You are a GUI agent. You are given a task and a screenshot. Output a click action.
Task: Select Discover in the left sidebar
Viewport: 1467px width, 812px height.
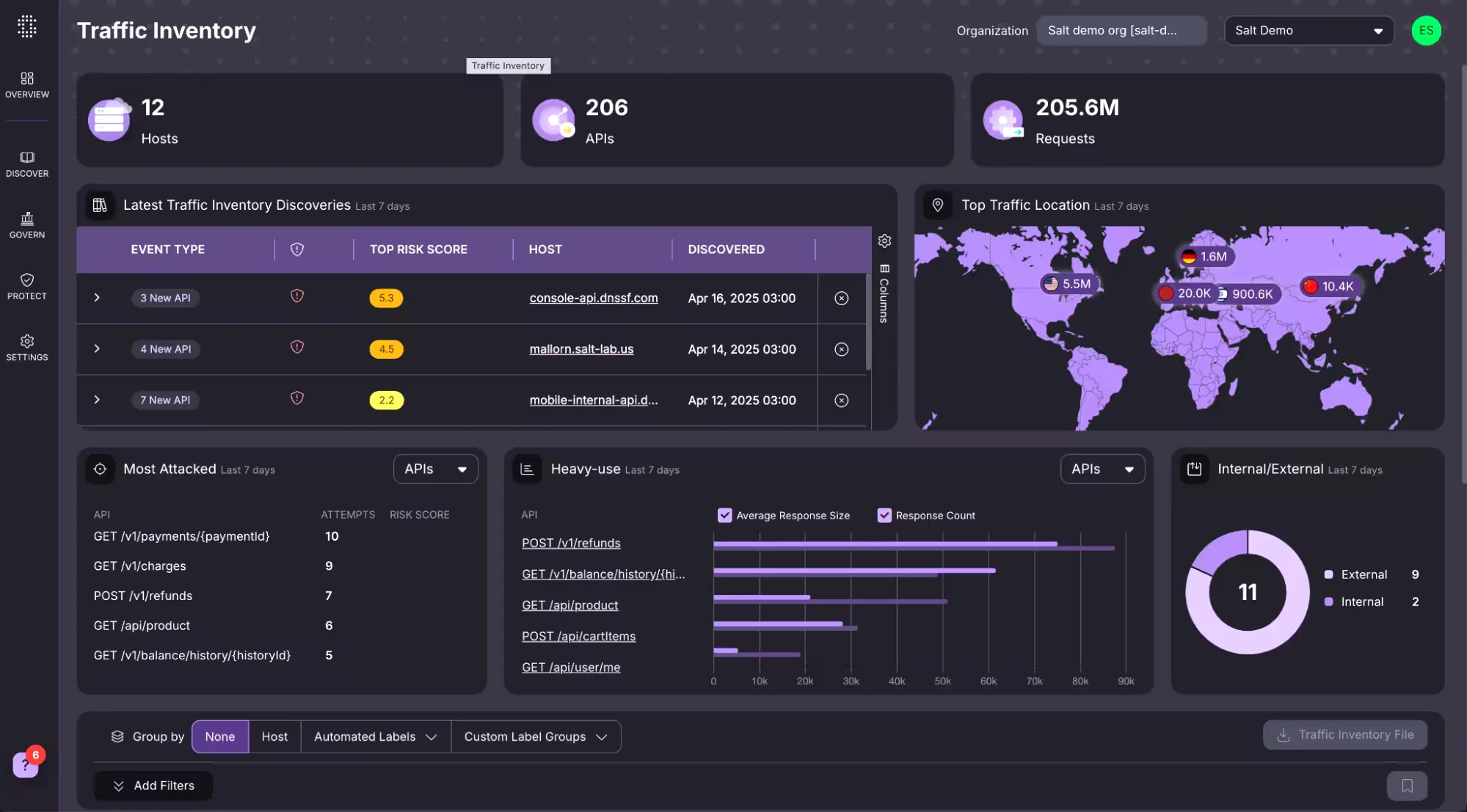coord(27,164)
